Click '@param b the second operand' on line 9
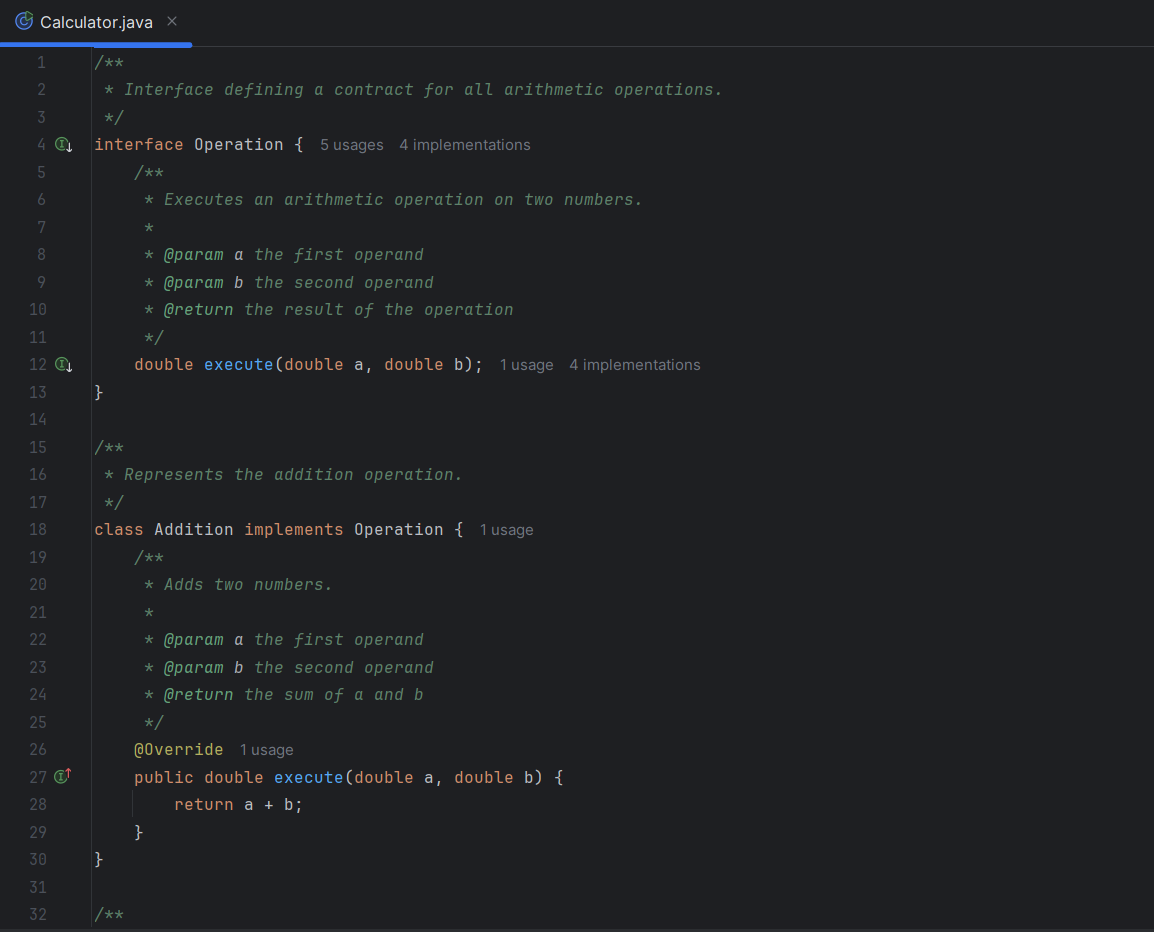Image resolution: width=1154 pixels, height=932 pixels. pos(299,283)
